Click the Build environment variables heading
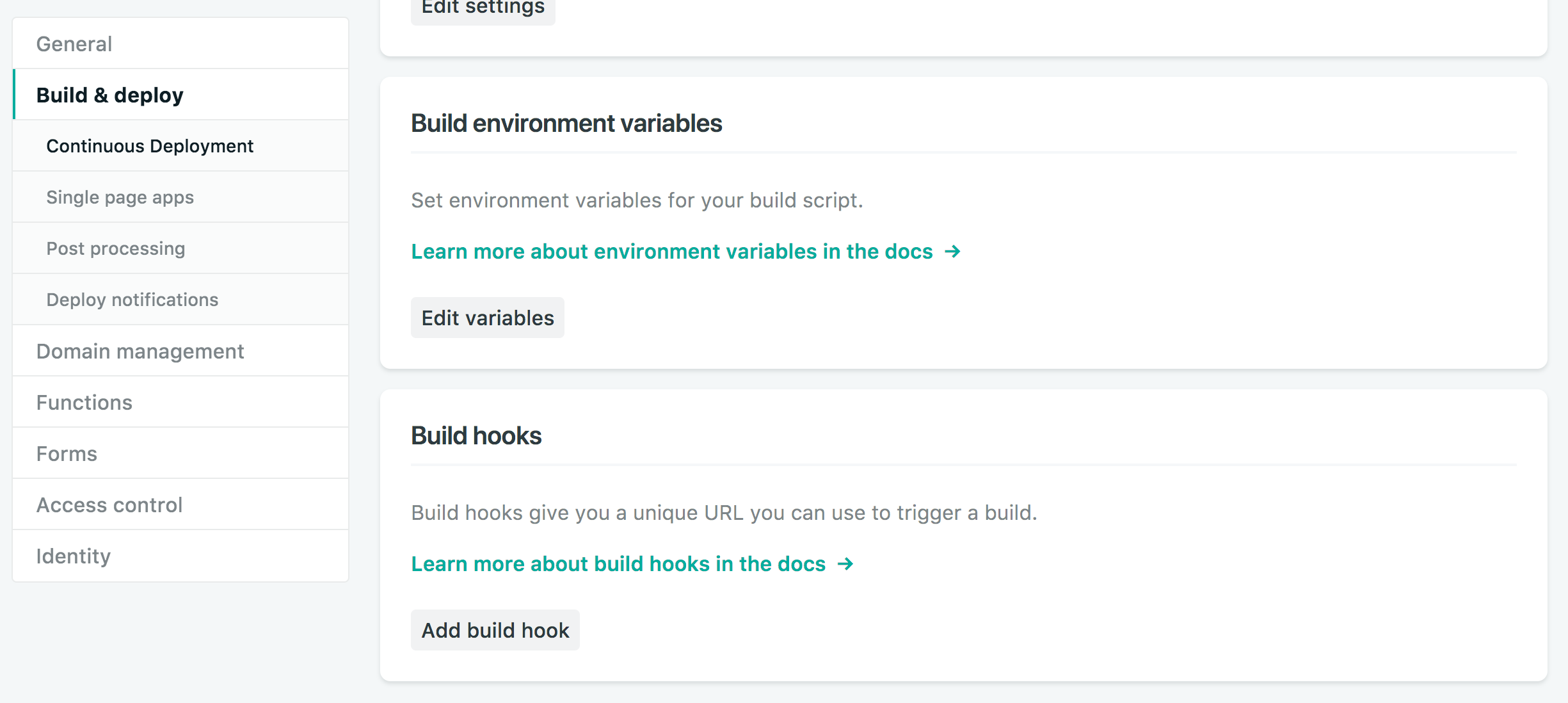Image resolution: width=1568 pixels, height=703 pixels. (x=566, y=123)
